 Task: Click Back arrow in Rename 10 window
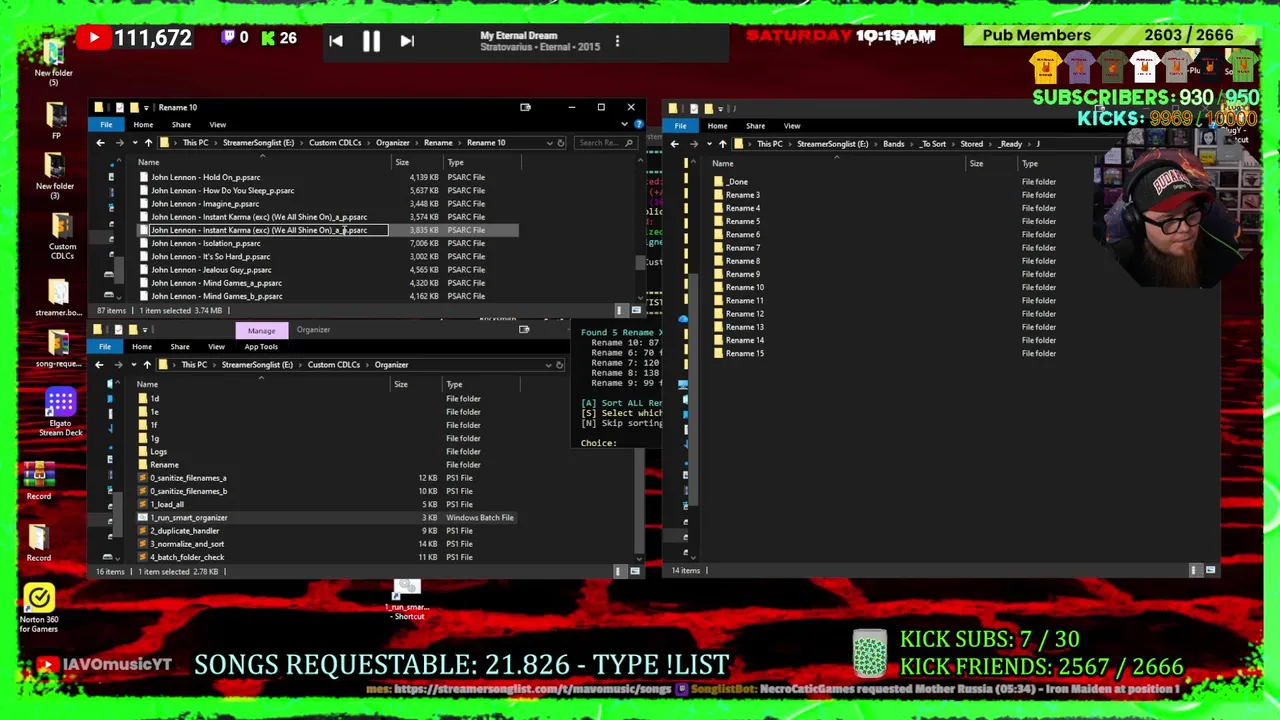pyautogui.click(x=100, y=143)
